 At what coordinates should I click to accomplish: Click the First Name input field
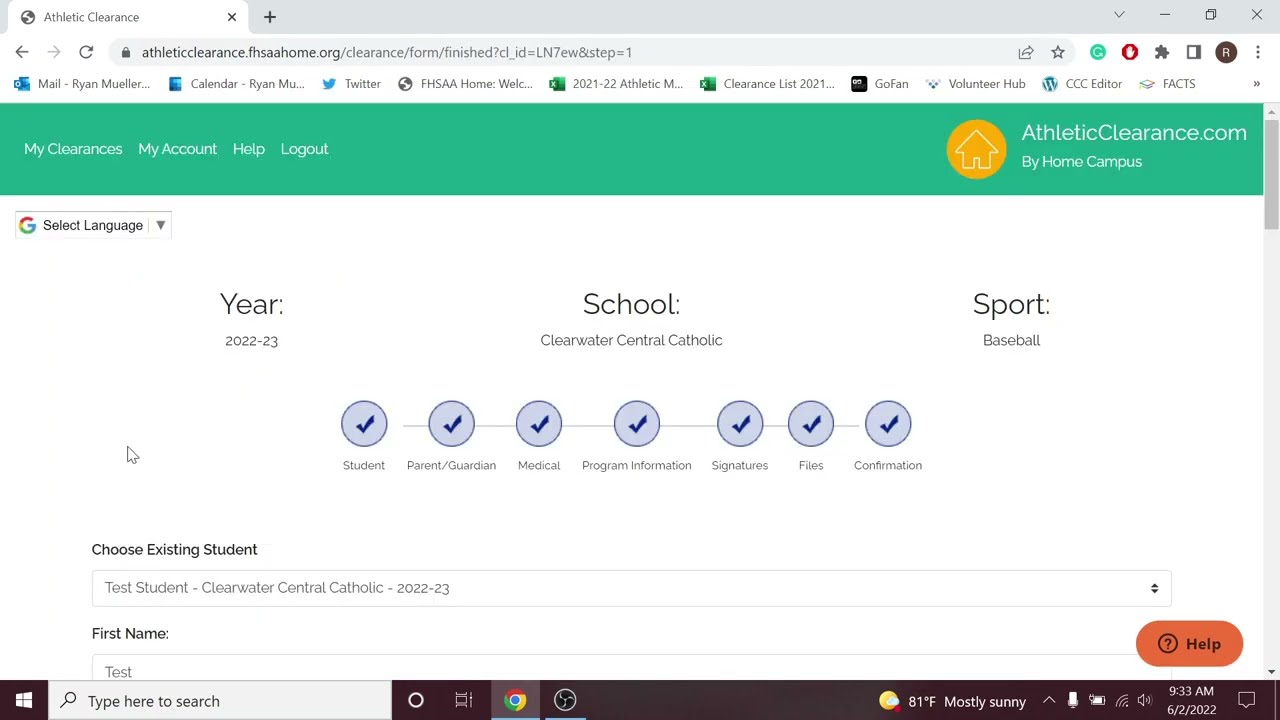[631, 667]
